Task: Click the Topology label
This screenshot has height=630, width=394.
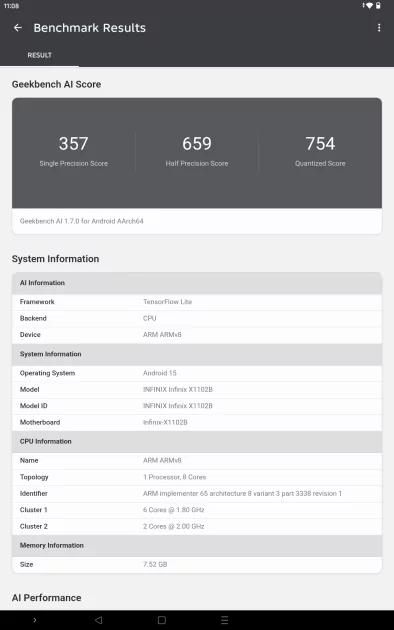Action: point(34,477)
